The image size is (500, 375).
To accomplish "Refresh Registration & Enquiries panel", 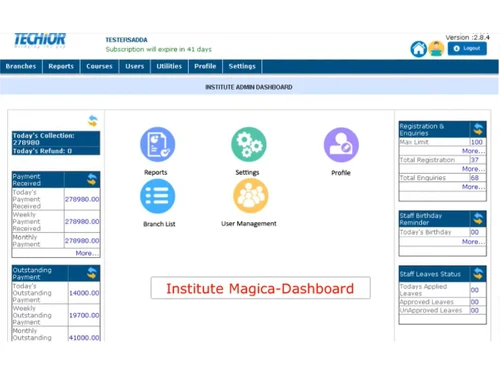I will (478, 129).
